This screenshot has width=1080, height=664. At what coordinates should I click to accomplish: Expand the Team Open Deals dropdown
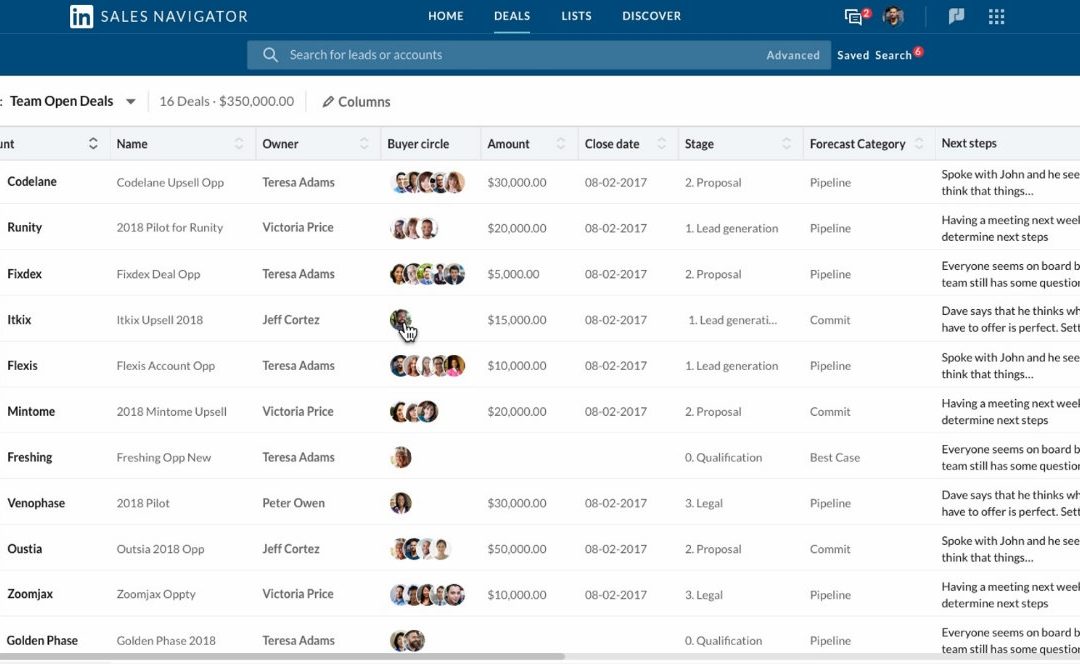tap(130, 102)
